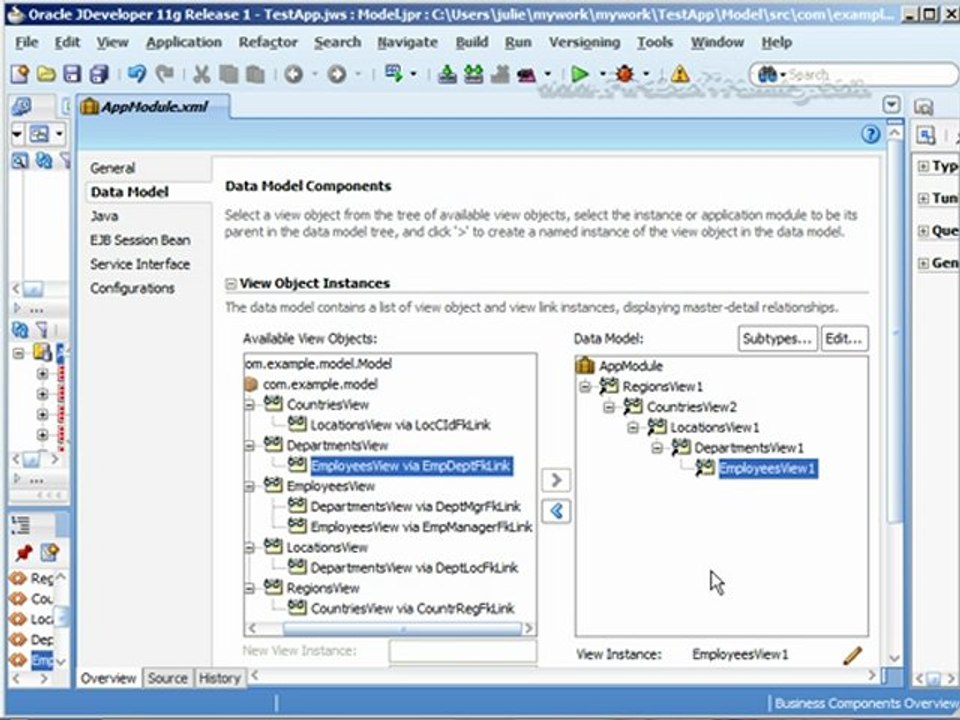Collapse CountriesView in Available View Objects

[250, 405]
